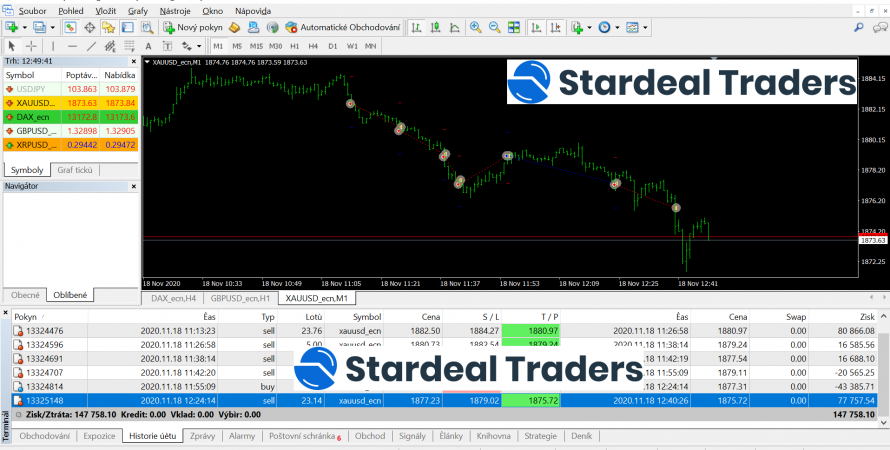Image resolution: width=890 pixels, height=450 pixels.
Task: Tile windows with the grid icon
Action: point(514,27)
